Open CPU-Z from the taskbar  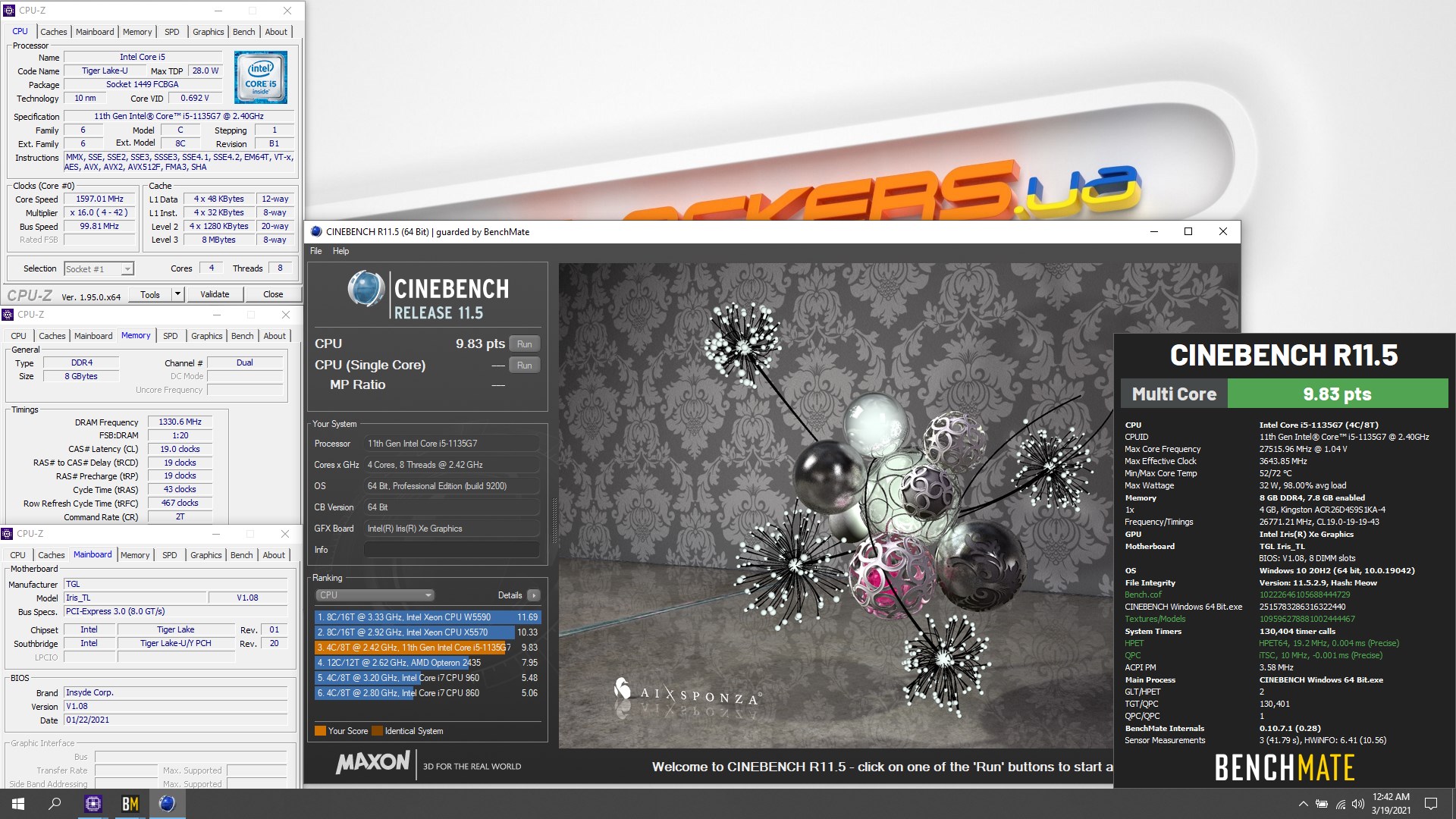tap(93, 804)
